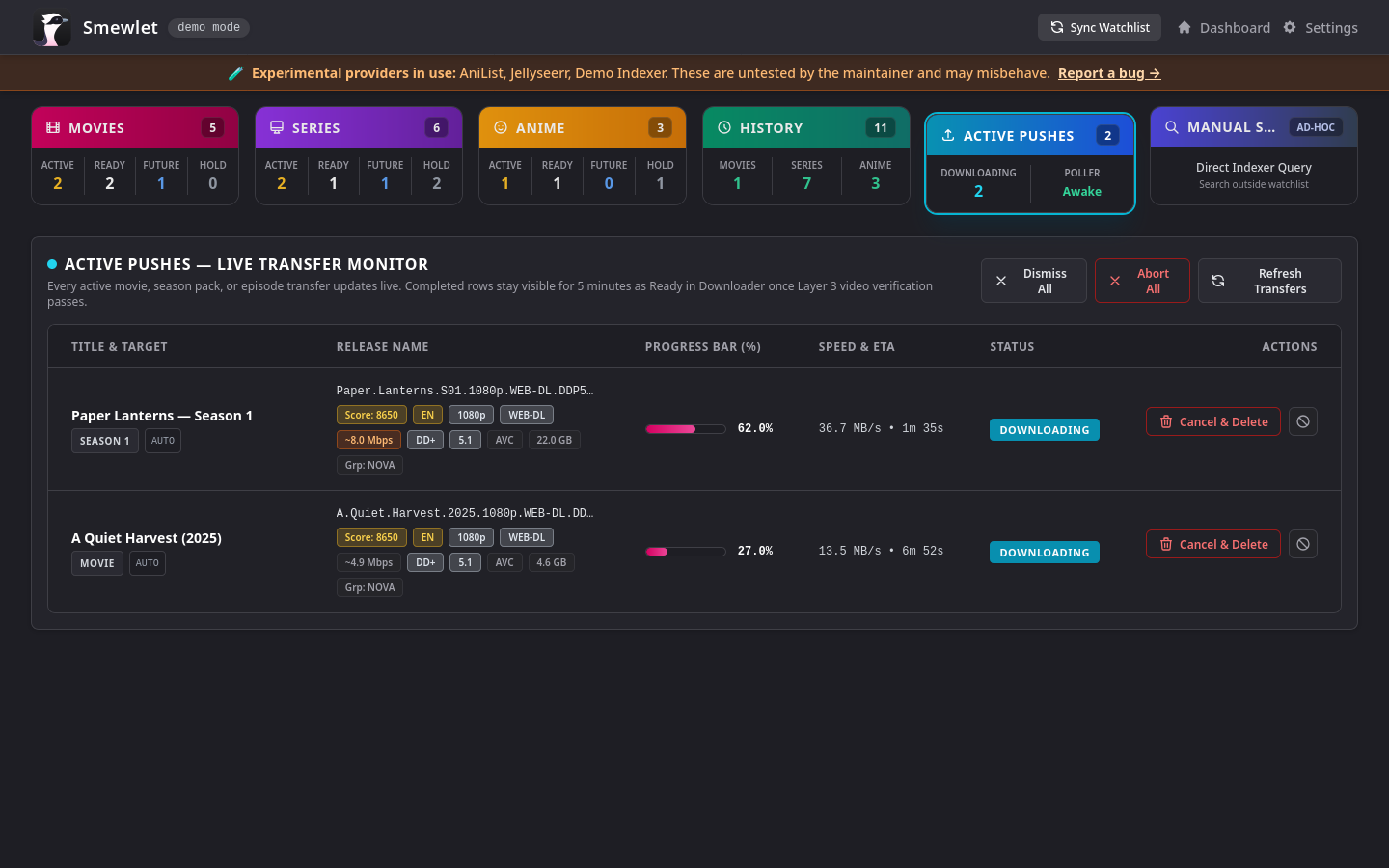
Task: Follow the Report a bug link
Action: click(1109, 73)
